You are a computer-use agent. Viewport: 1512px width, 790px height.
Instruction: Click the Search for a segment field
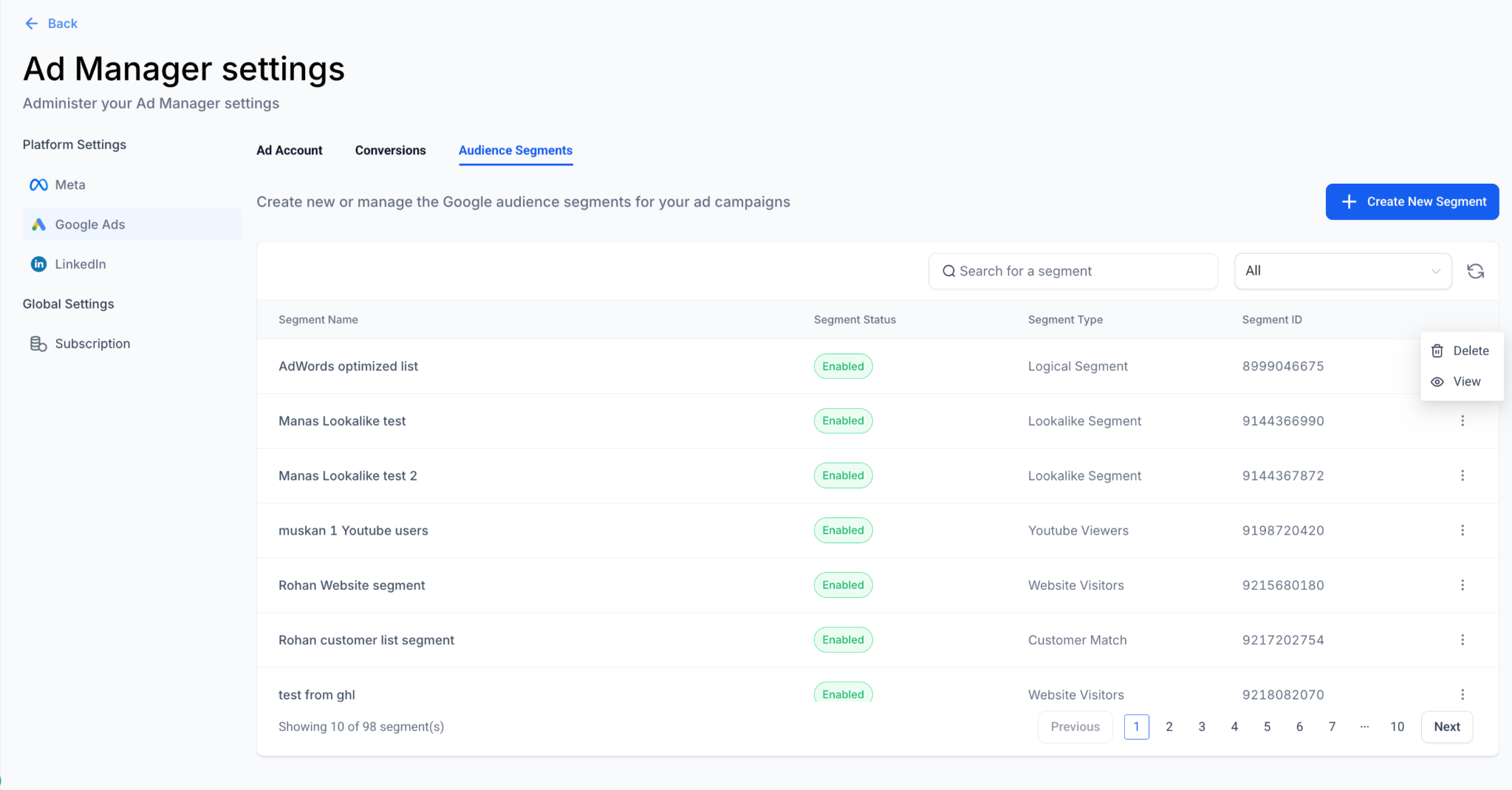(x=1073, y=271)
